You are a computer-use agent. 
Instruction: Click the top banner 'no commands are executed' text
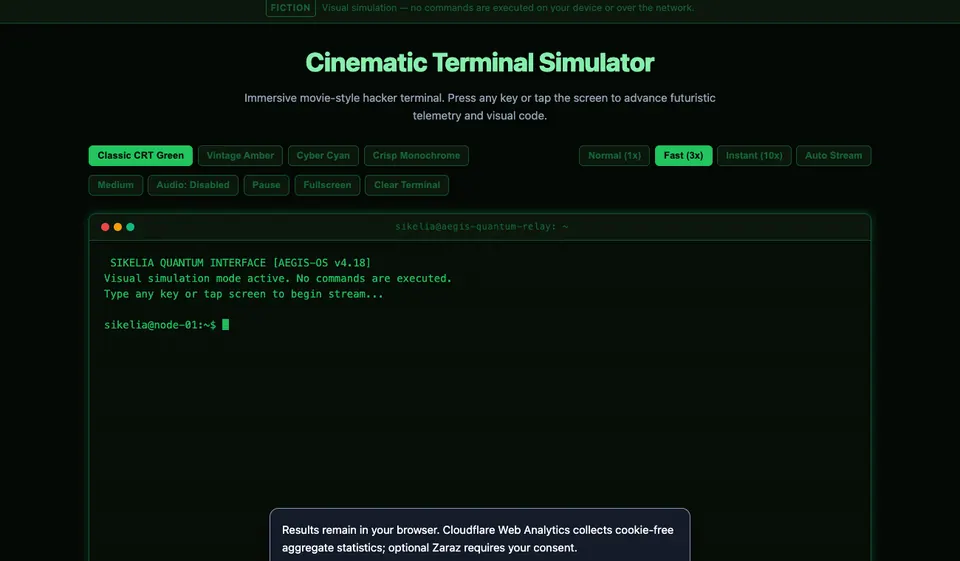[508, 8]
